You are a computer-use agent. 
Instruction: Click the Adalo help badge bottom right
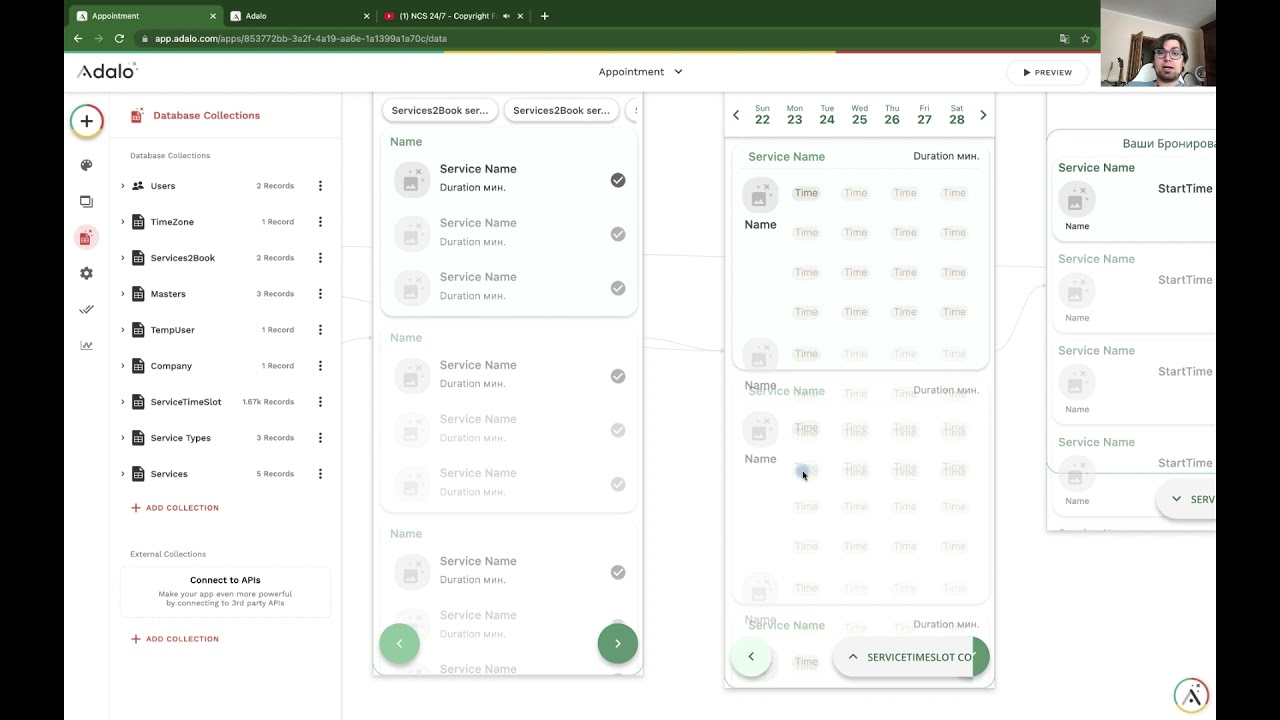[1191, 694]
